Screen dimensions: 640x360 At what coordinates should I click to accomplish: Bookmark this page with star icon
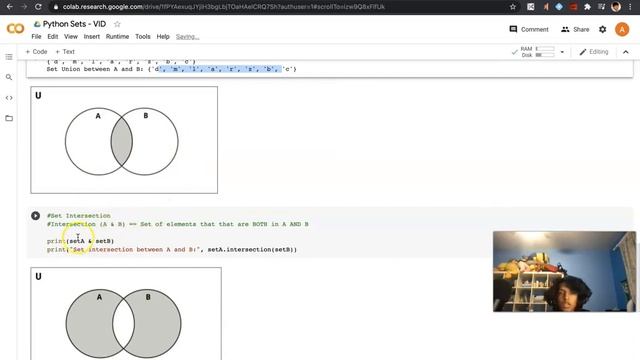click(x=513, y=7)
